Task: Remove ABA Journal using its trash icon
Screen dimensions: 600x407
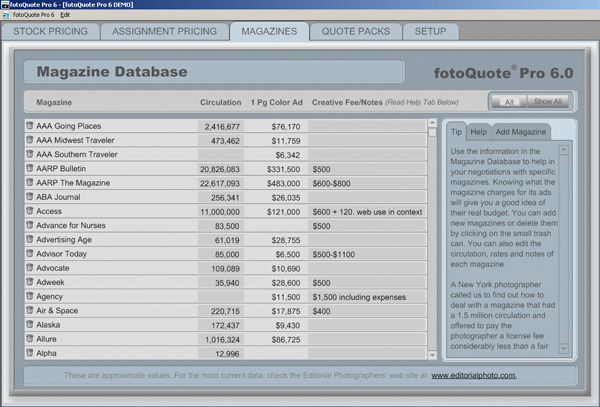Action: click(31, 198)
